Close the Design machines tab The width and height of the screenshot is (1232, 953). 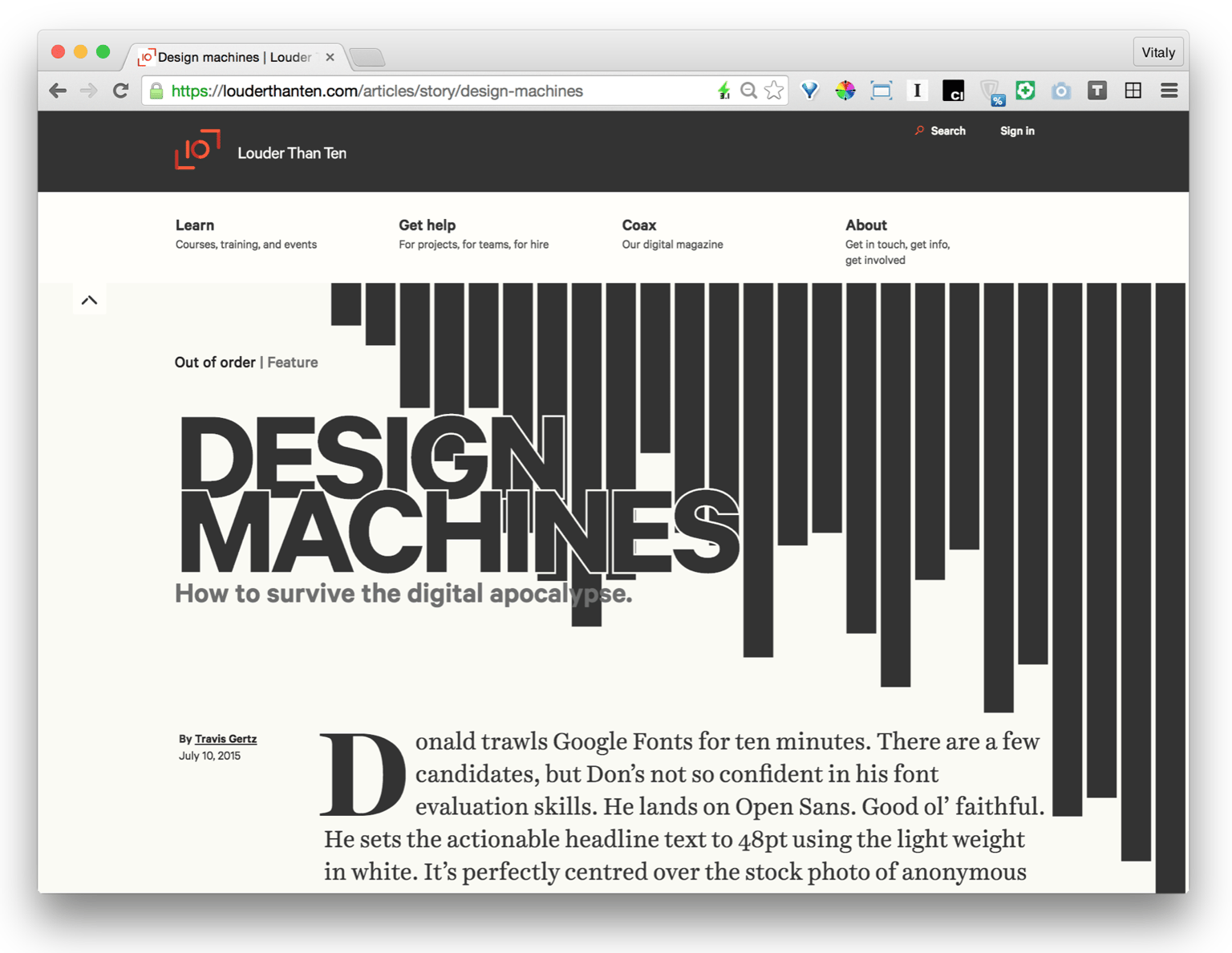tap(330, 57)
